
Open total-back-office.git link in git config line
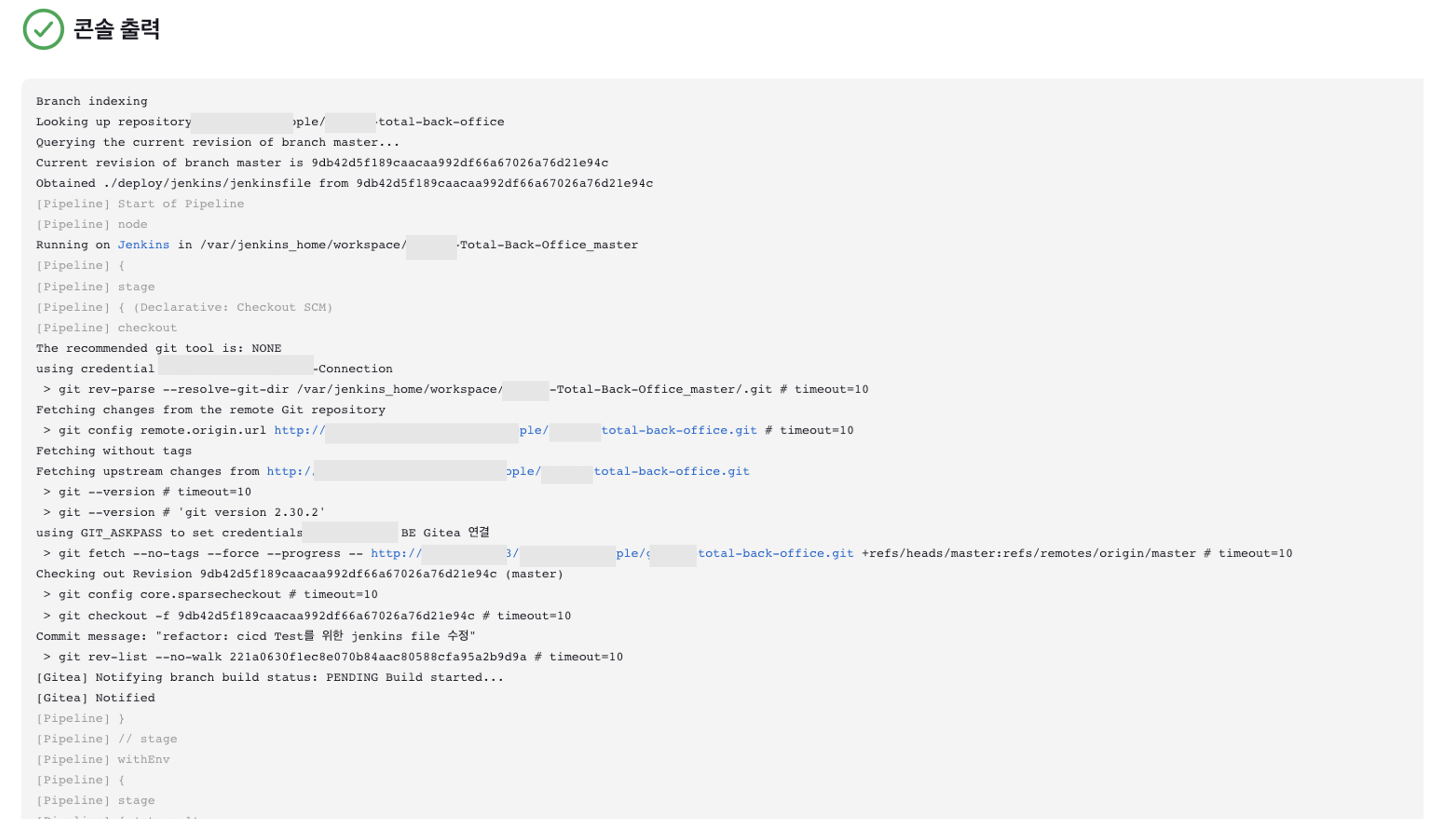[679, 430]
